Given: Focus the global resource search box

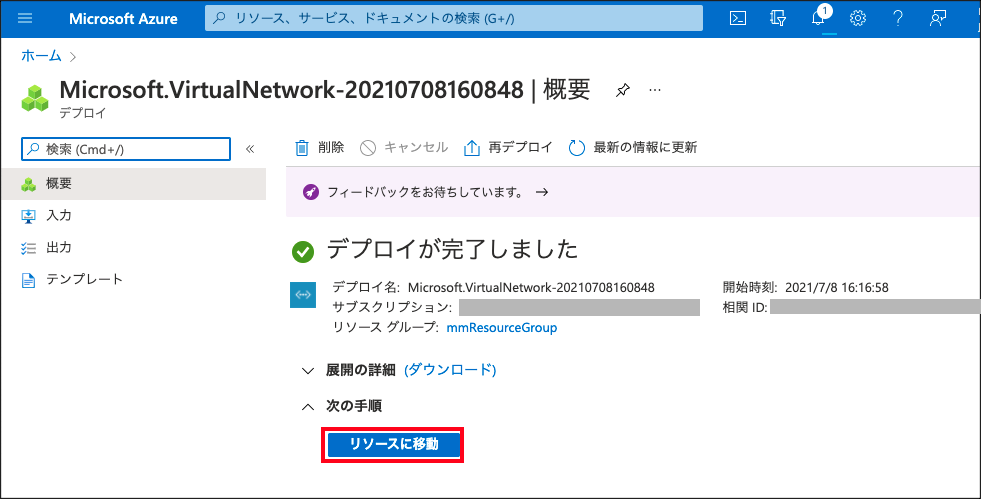Looking at the screenshot, I should 454,19.
